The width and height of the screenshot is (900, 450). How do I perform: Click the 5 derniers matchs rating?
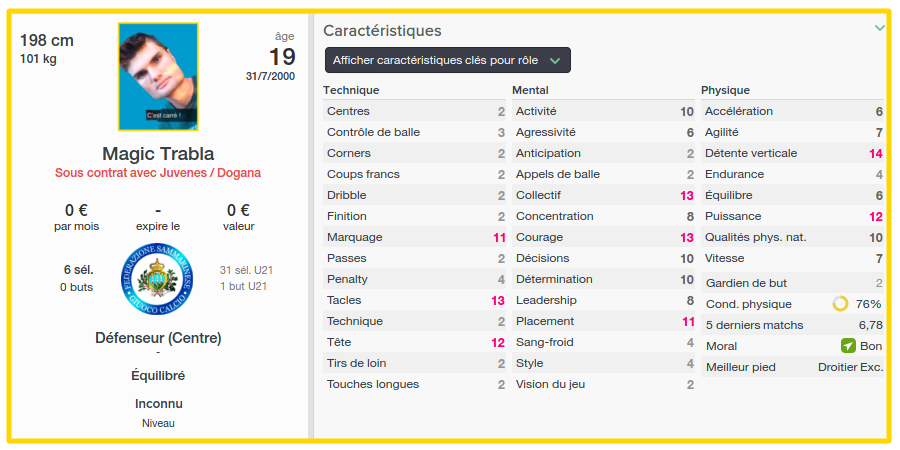pos(871,325)
